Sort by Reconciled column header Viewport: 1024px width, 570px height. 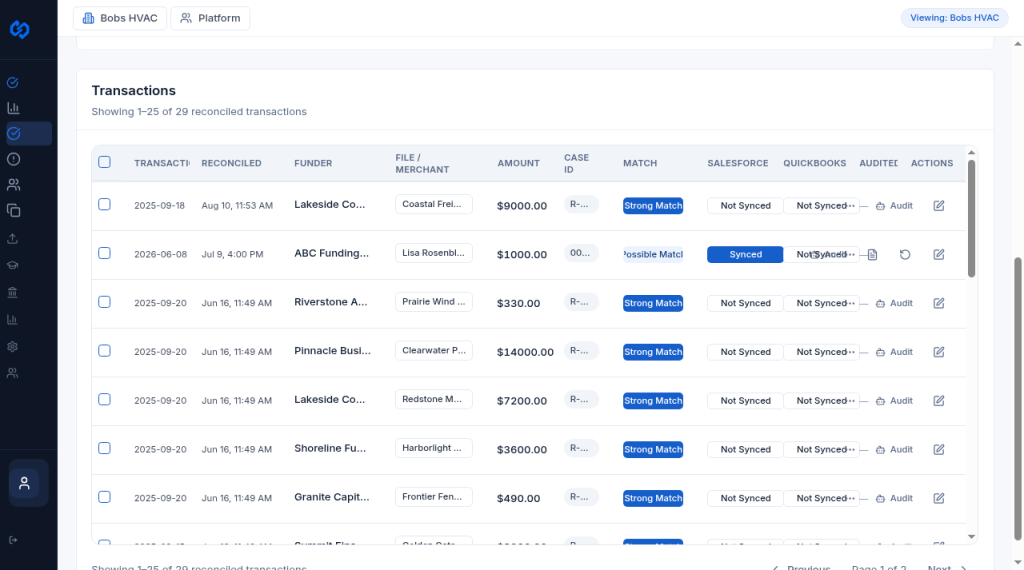(231, 163)
